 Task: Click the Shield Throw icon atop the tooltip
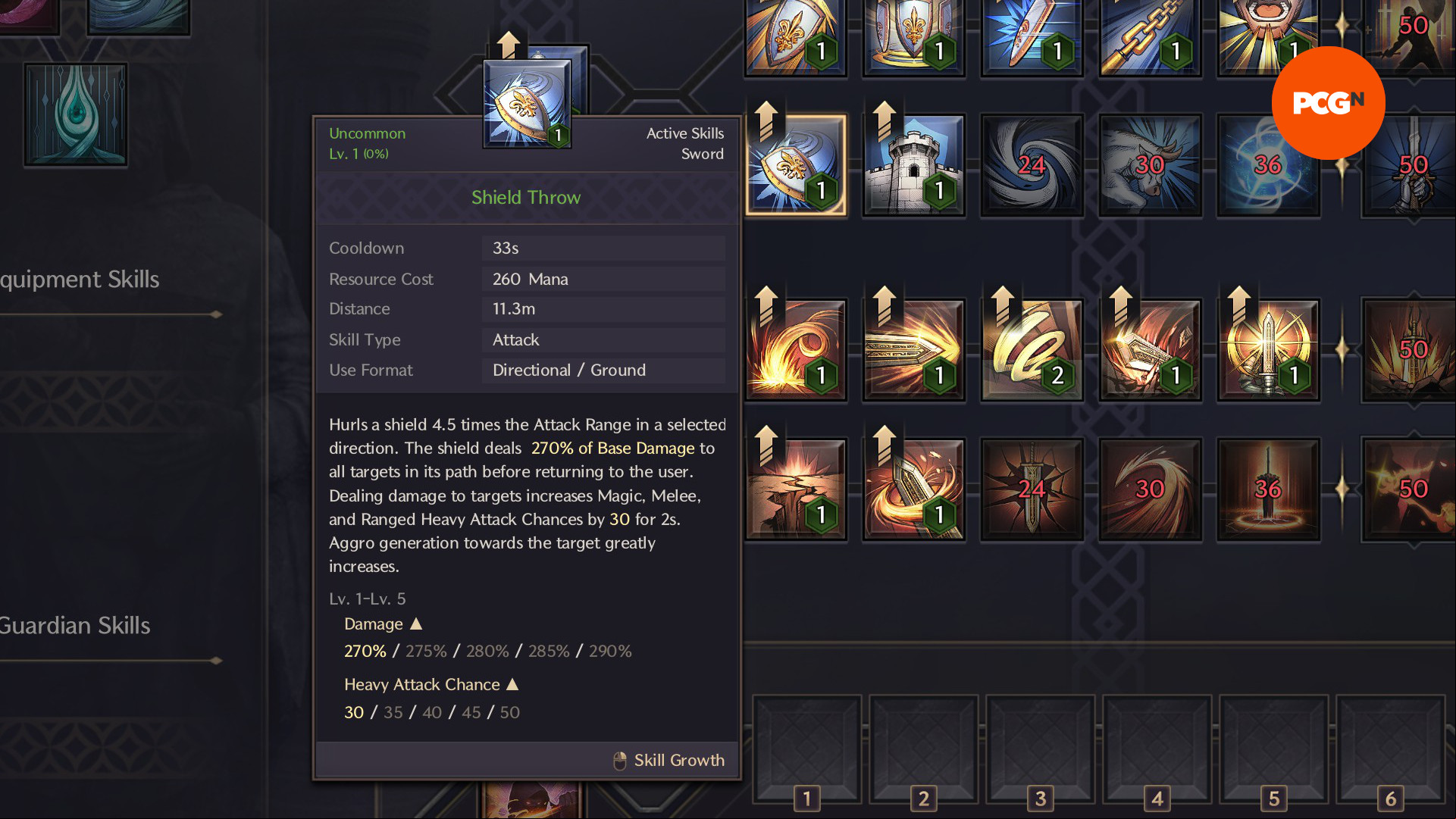528,102
